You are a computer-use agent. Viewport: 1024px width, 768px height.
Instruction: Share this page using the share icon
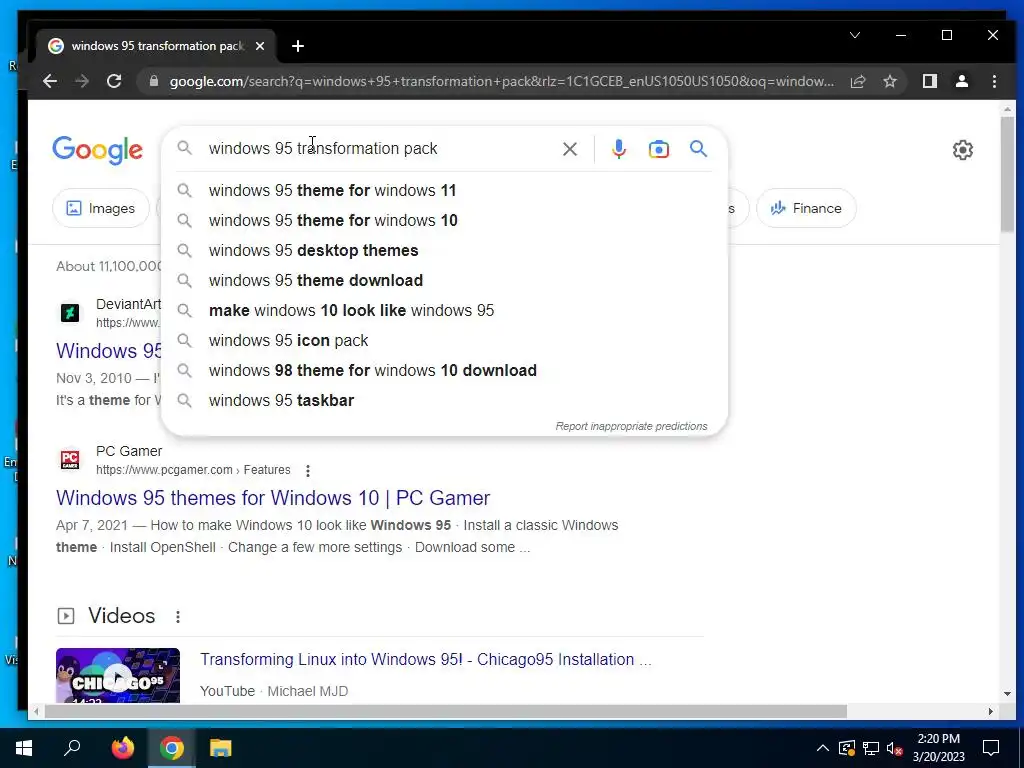pyautogui.click(x=857, y=81)
